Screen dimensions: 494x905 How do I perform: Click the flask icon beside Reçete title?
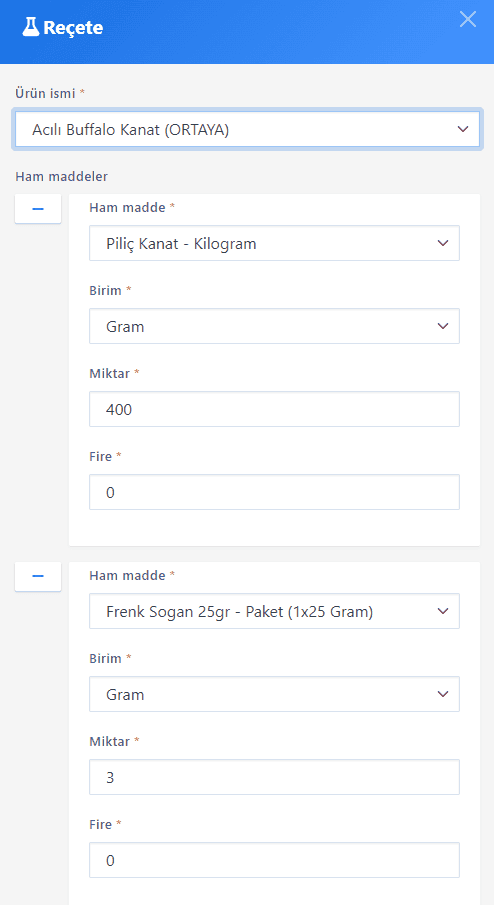tap(31, 27)
